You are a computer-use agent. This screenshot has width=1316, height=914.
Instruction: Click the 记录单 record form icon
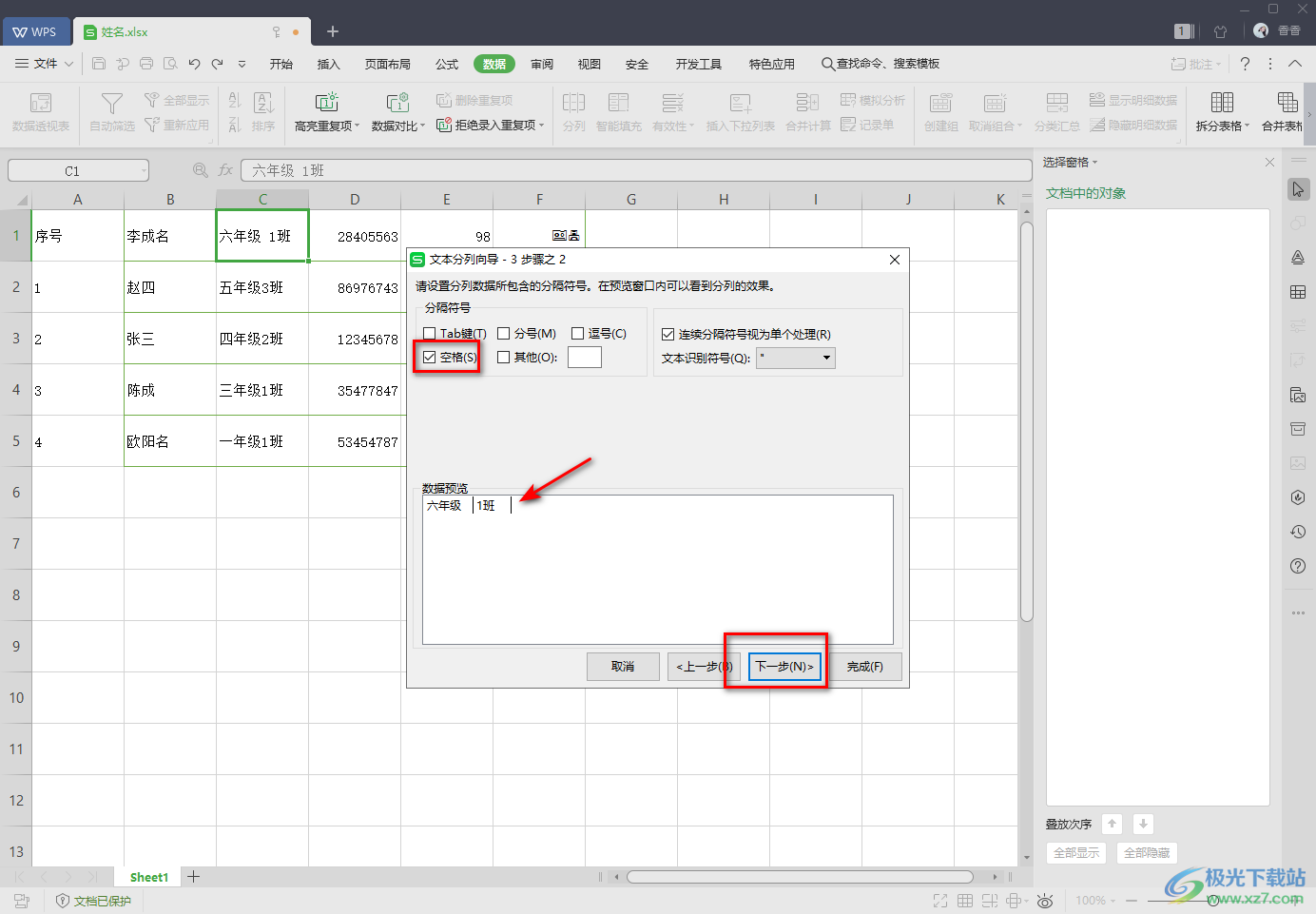867,125
